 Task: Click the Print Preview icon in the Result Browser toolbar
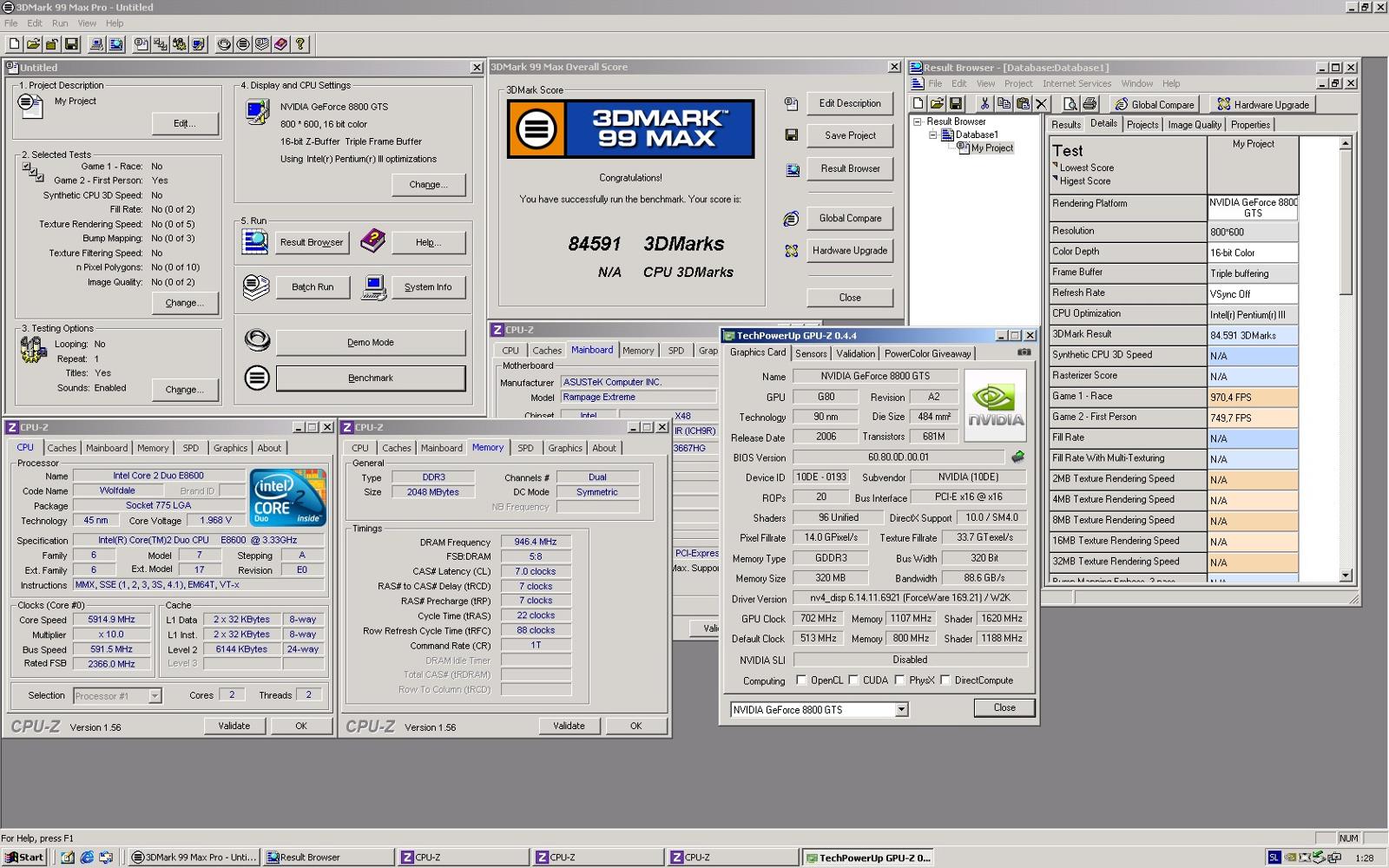coord(1070,104)
